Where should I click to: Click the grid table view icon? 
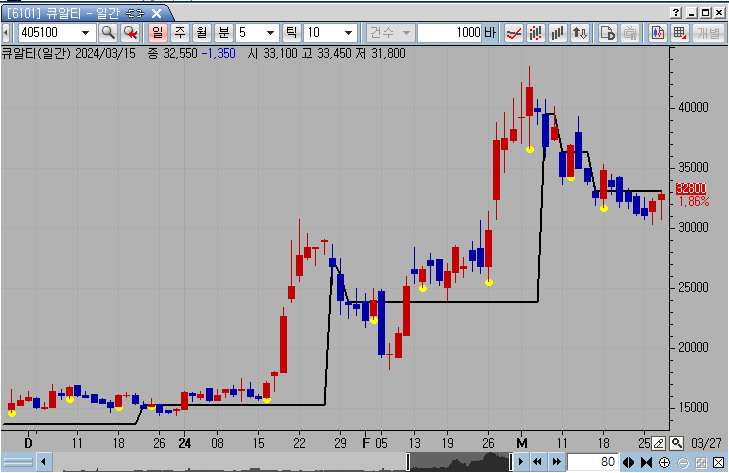[x=679, y=33]
